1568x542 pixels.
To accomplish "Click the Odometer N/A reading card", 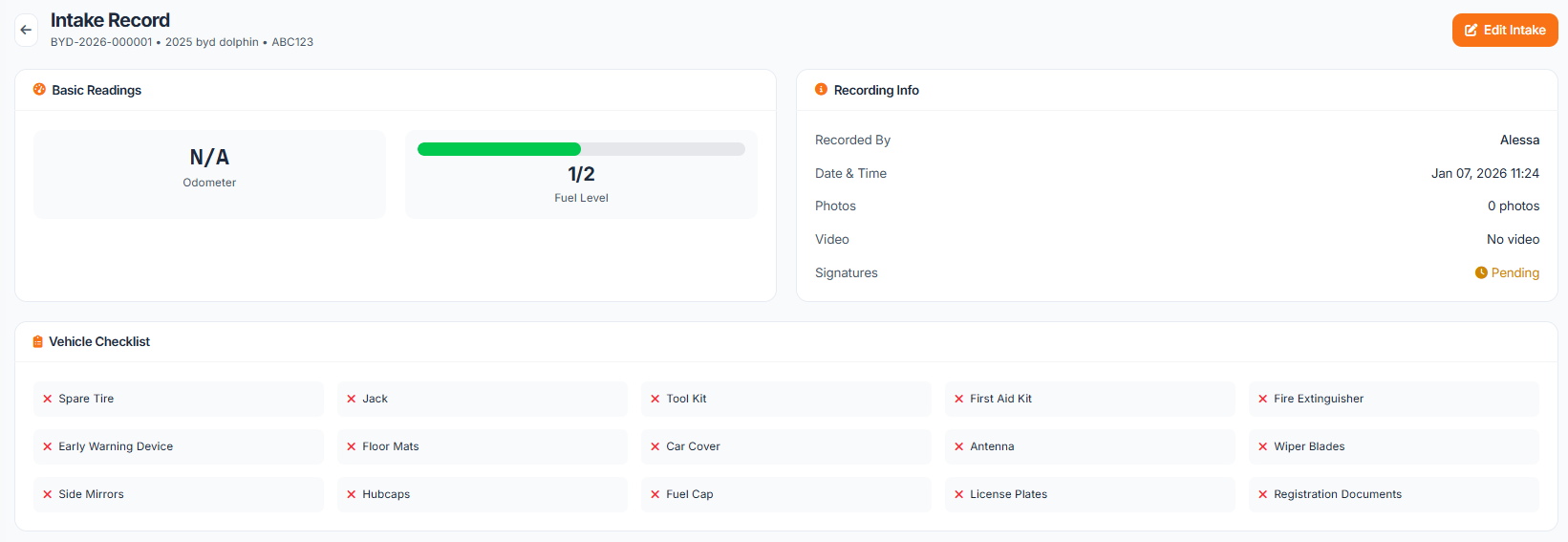I will pos(209,174).
